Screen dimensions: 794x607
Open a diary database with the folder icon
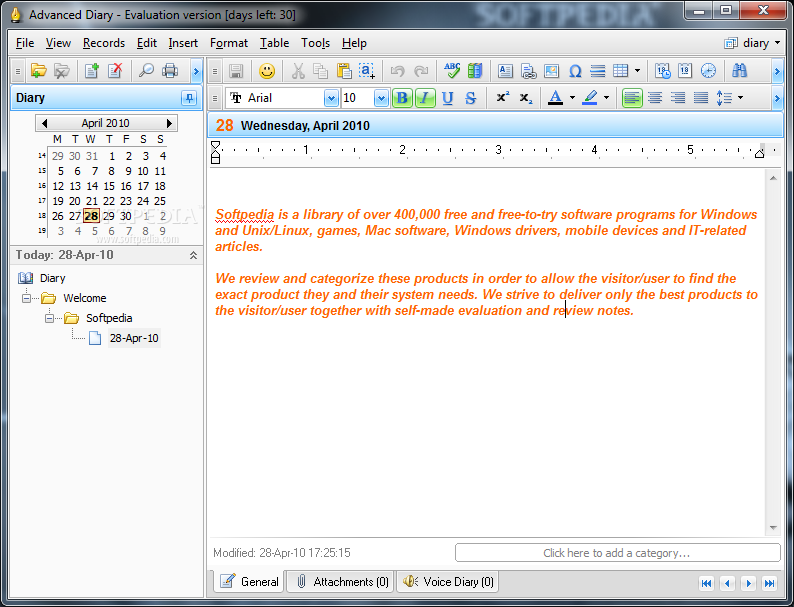point(38,70)
